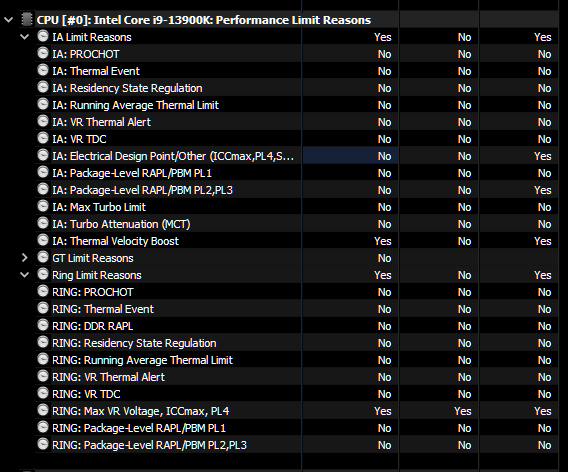The width and height of the screenshot is (568, 472).
Task: Collapse the CPU [#0] Performance Limit Reasons group
Action: click(9, 20)
